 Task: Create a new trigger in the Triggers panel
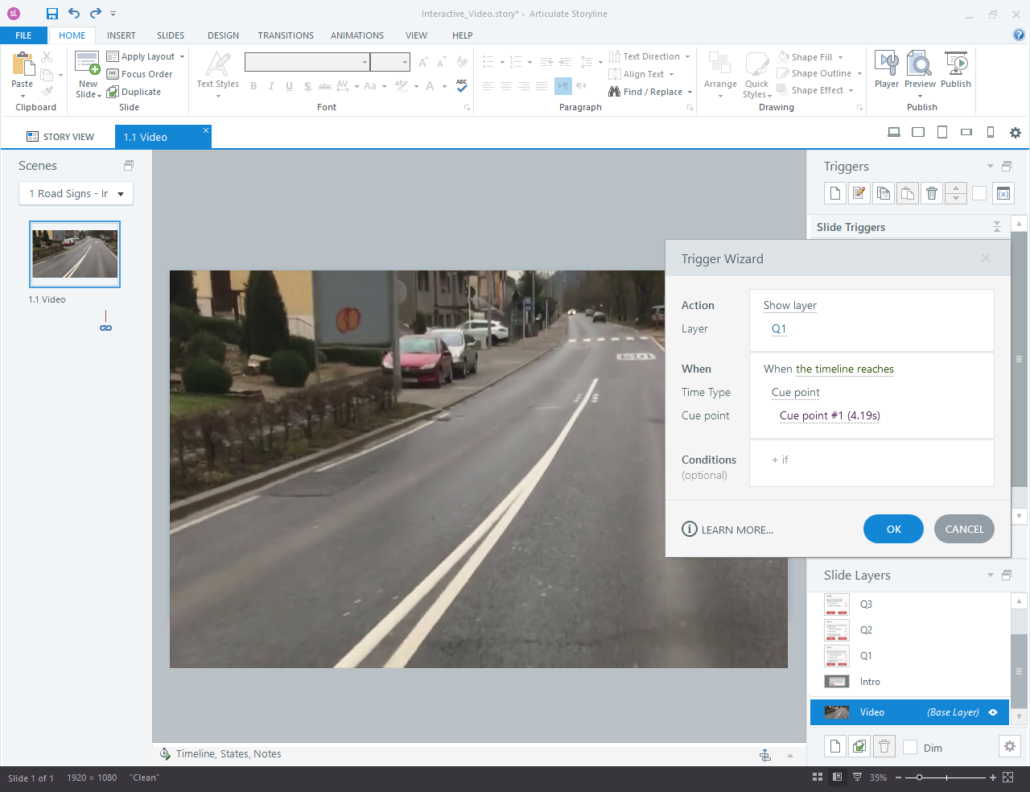(834, 193)
